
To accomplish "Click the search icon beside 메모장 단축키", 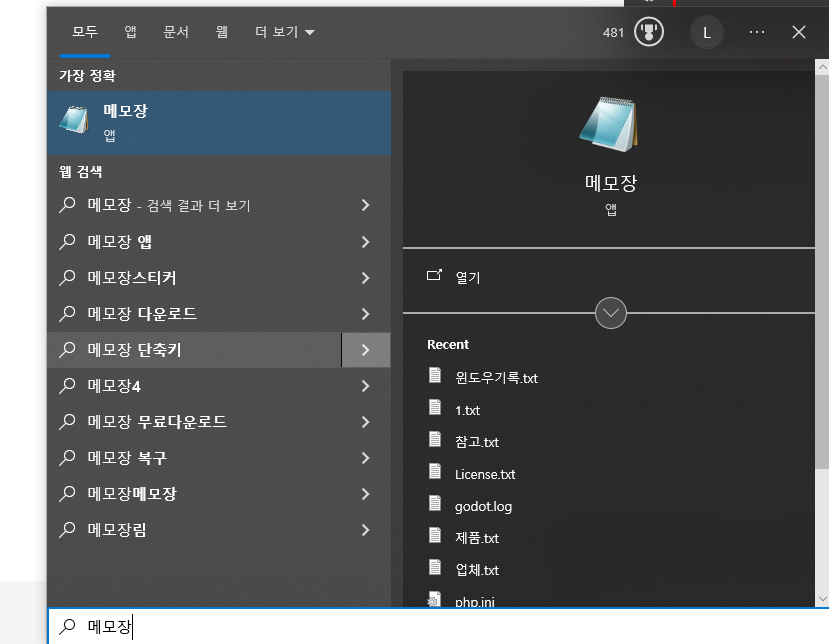I will click(x=67, y=349).
